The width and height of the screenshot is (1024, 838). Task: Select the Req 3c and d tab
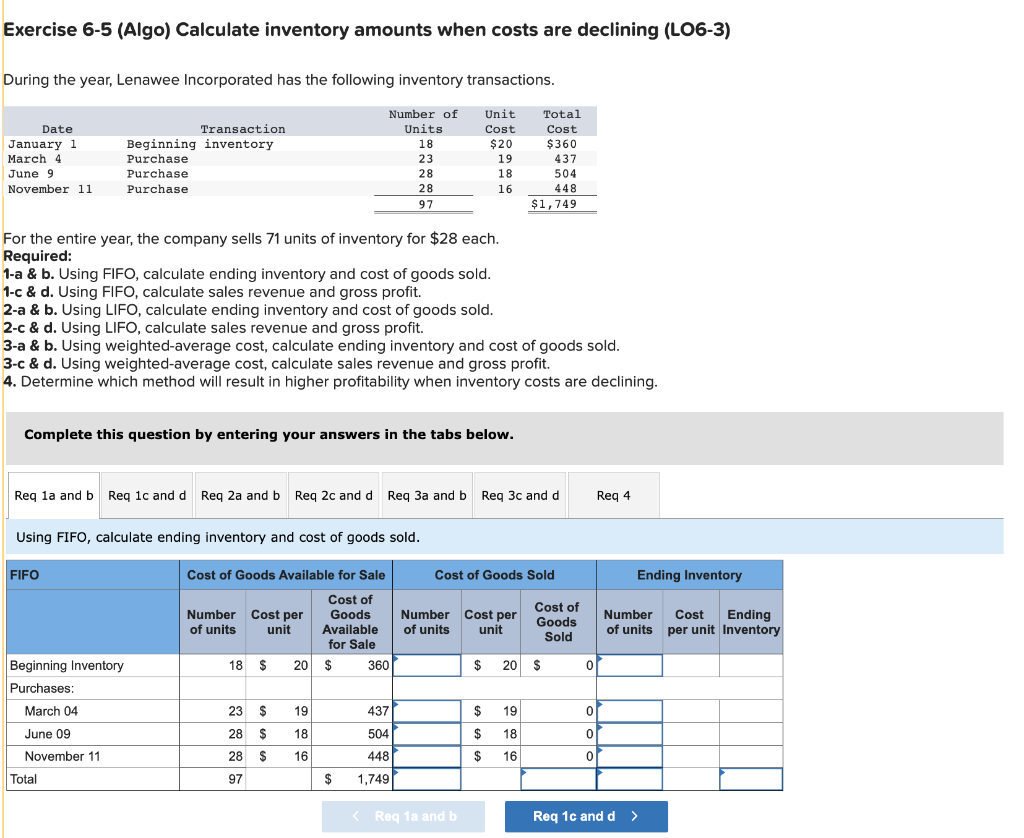point(519,494)
